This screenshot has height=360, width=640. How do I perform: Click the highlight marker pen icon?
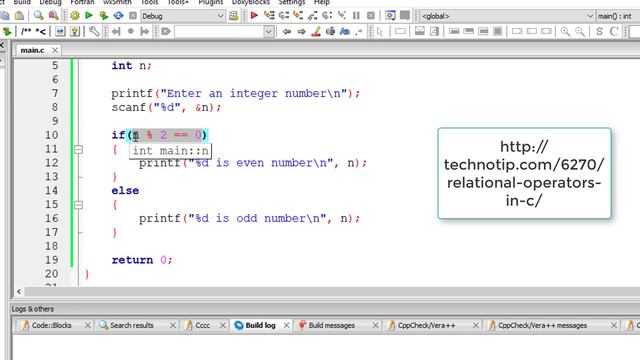pos(316,31)
